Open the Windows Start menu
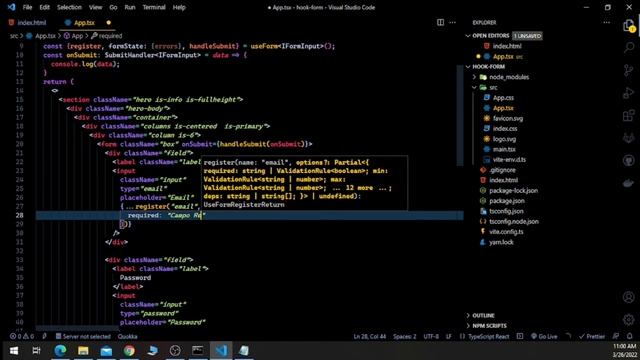The width and height of the screenshot is (640, 360). (x=14, y=351)
